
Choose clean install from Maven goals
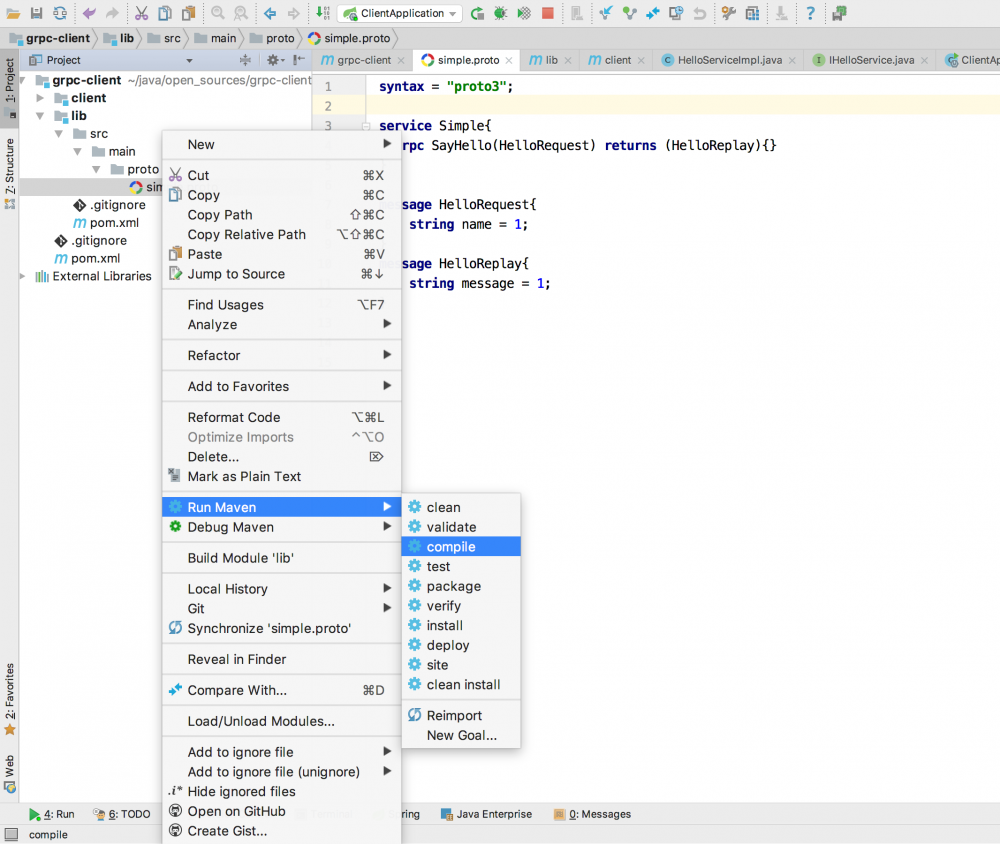463,685
